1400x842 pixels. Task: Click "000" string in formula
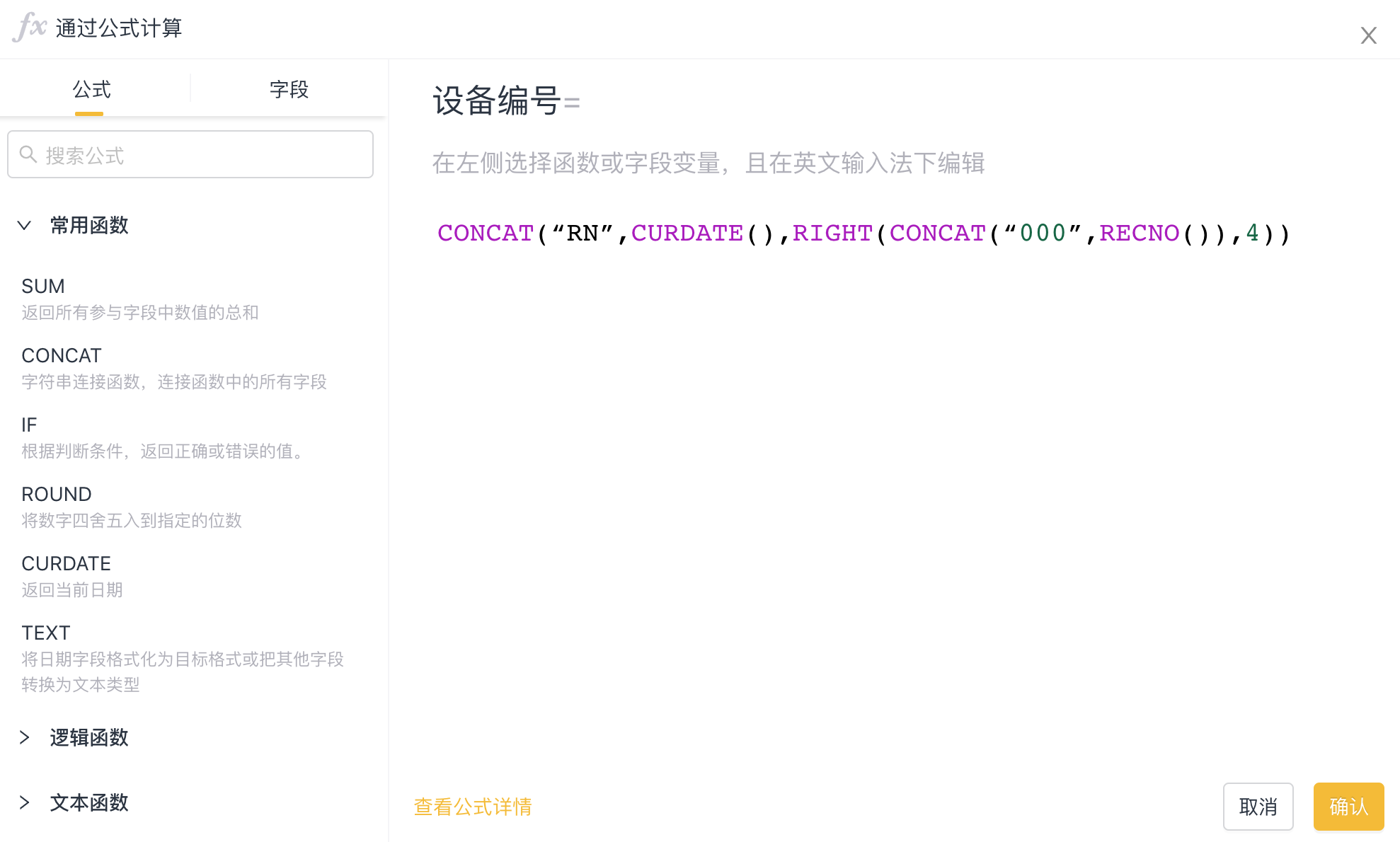click(1043, 233)
